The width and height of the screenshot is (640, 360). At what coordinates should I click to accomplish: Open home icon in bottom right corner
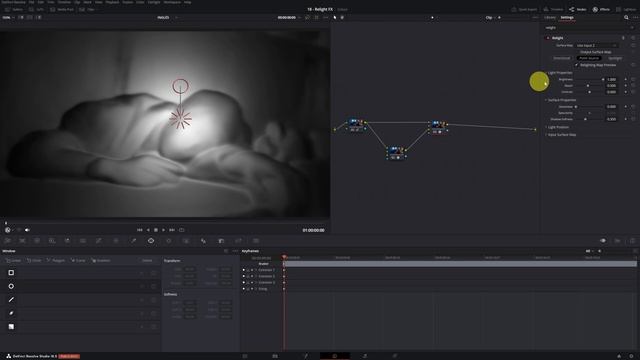point(619,356)
